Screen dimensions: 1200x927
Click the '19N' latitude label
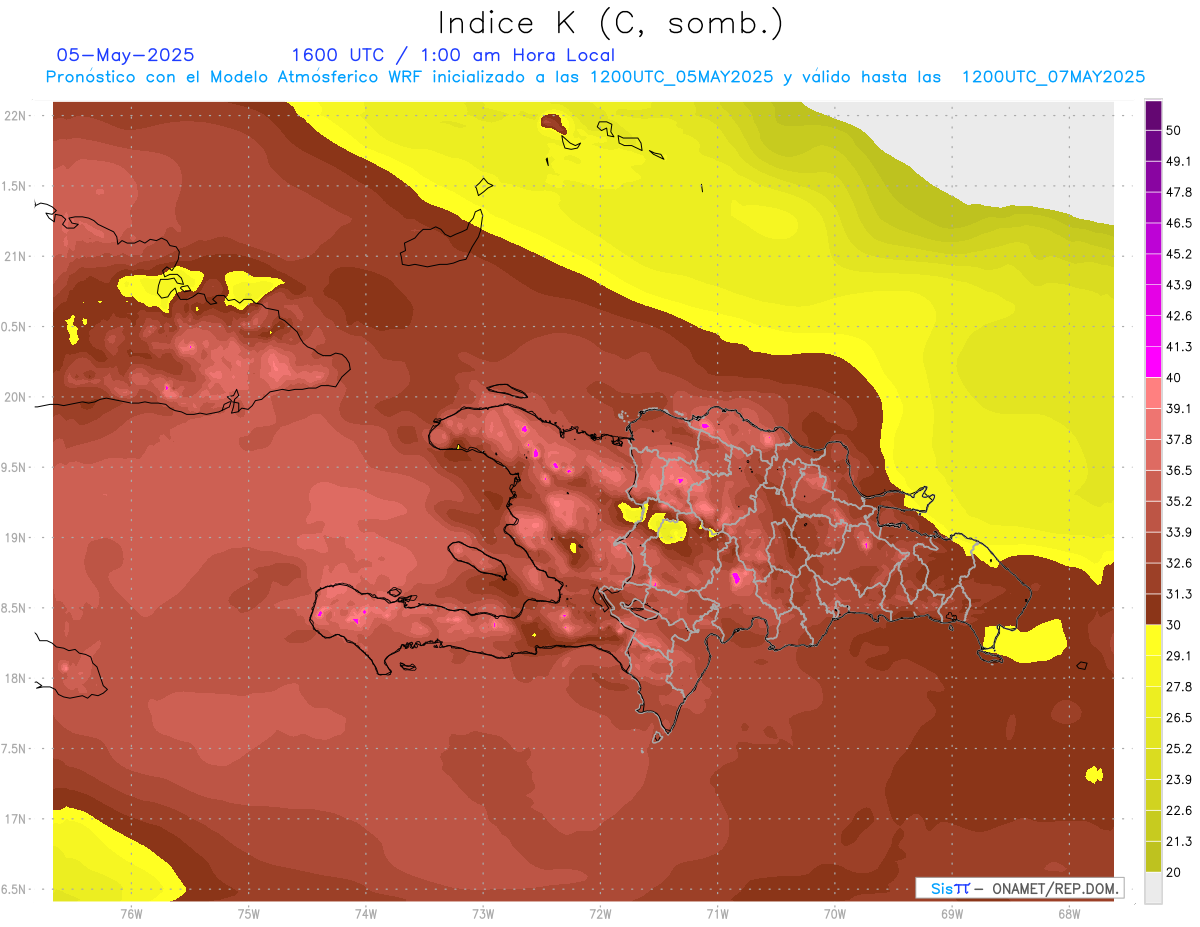pyautogui.click(x=17, y=538)
